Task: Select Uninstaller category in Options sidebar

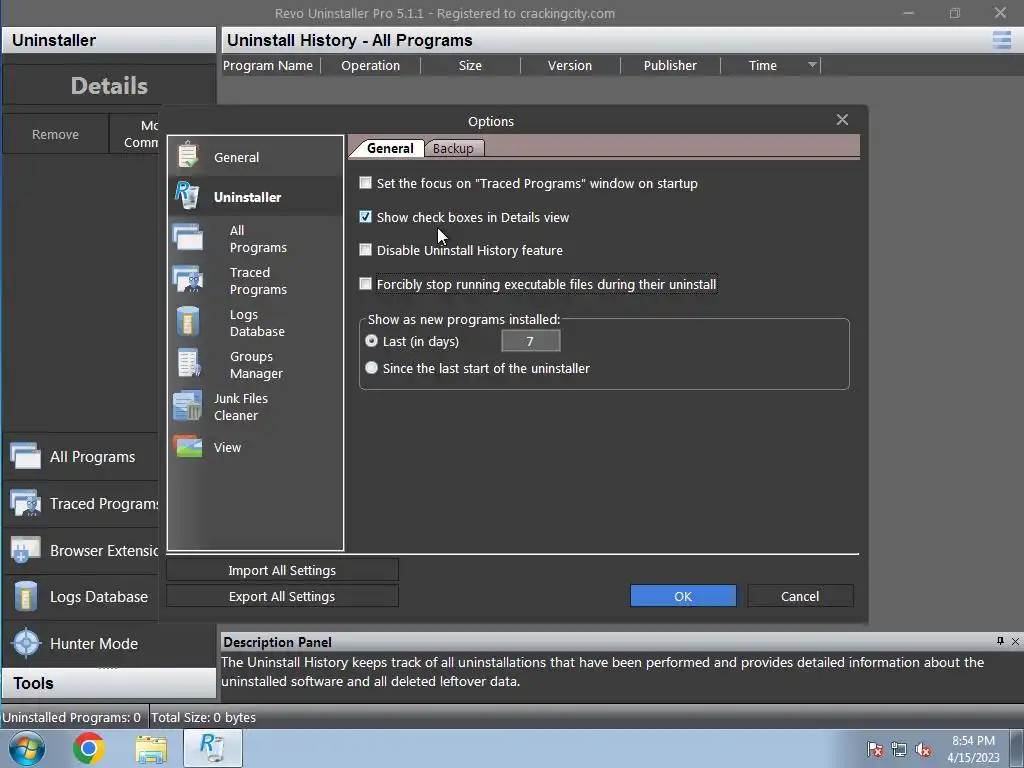Action: 248,197
